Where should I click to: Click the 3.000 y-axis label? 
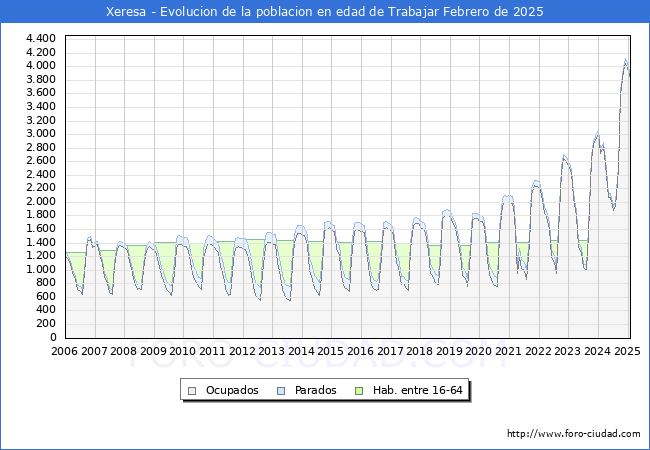pyautogui.click(x=41, y=133)
